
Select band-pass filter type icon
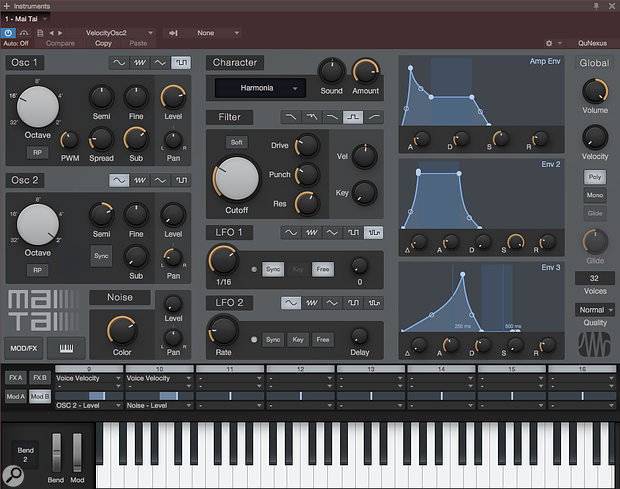353,117
